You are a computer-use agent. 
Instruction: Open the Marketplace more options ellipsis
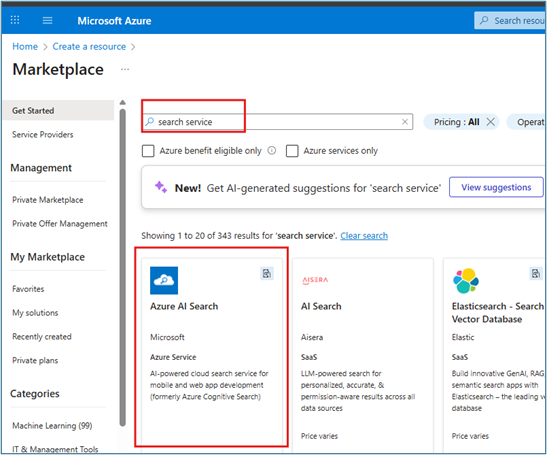[x=125, y=69]
